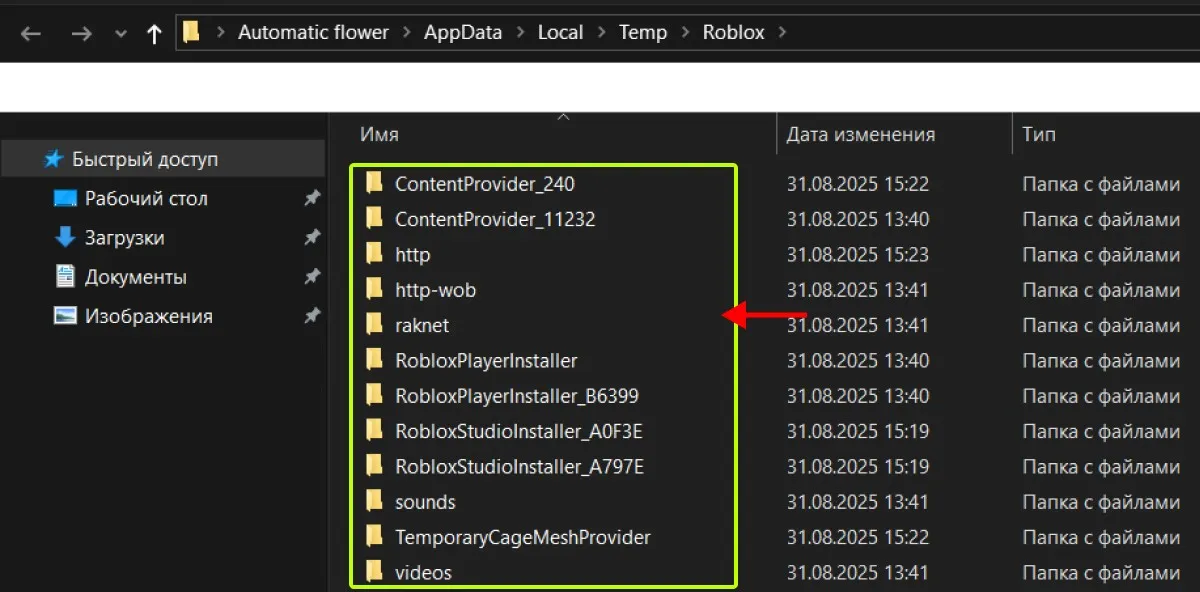Expand chevron after Temp breadcrumb

pos(685,33)
